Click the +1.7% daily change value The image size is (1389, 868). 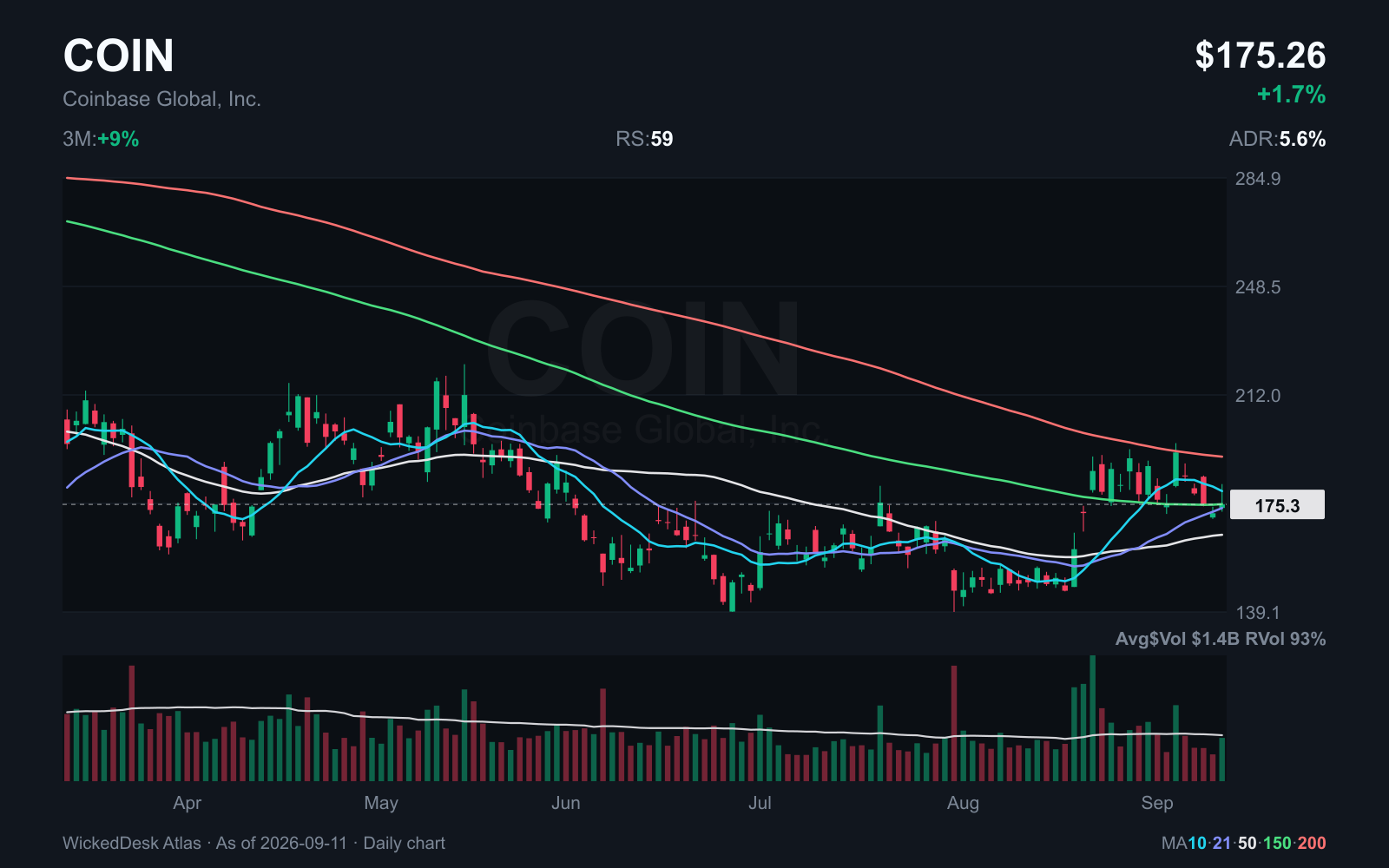[1291, 95]
